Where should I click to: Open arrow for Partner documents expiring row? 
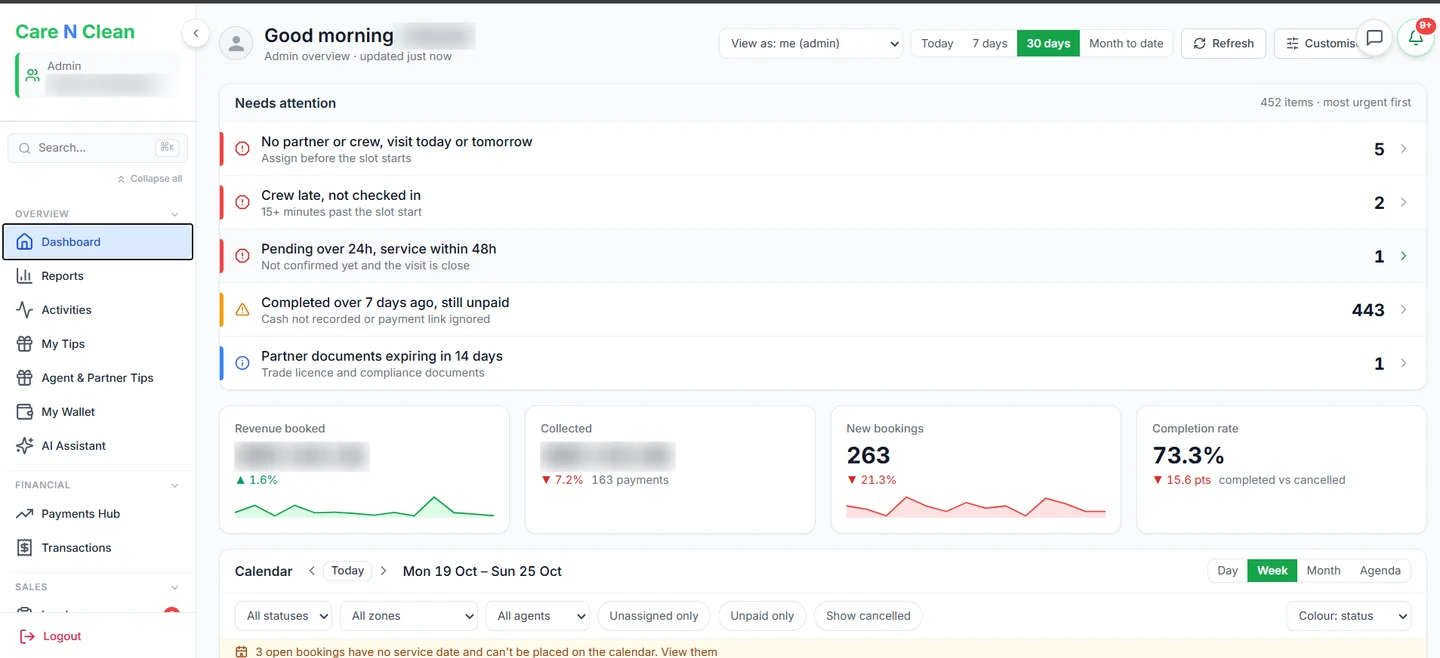click(1404, 363)
